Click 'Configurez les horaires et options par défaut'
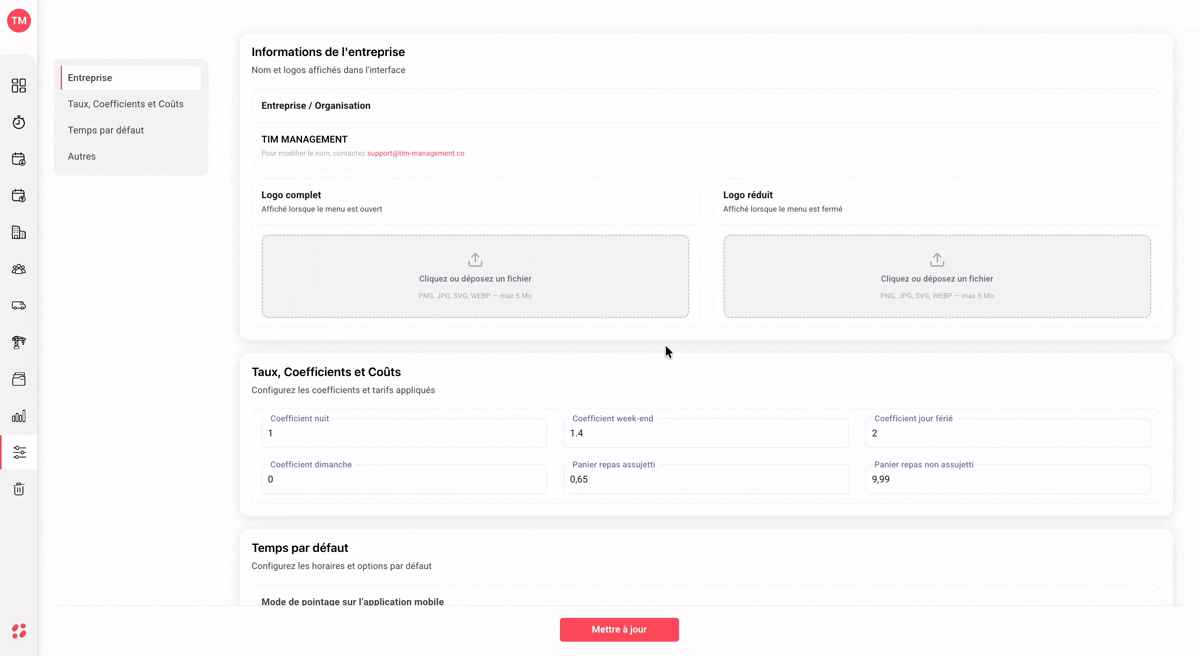 tap(341, 566)
